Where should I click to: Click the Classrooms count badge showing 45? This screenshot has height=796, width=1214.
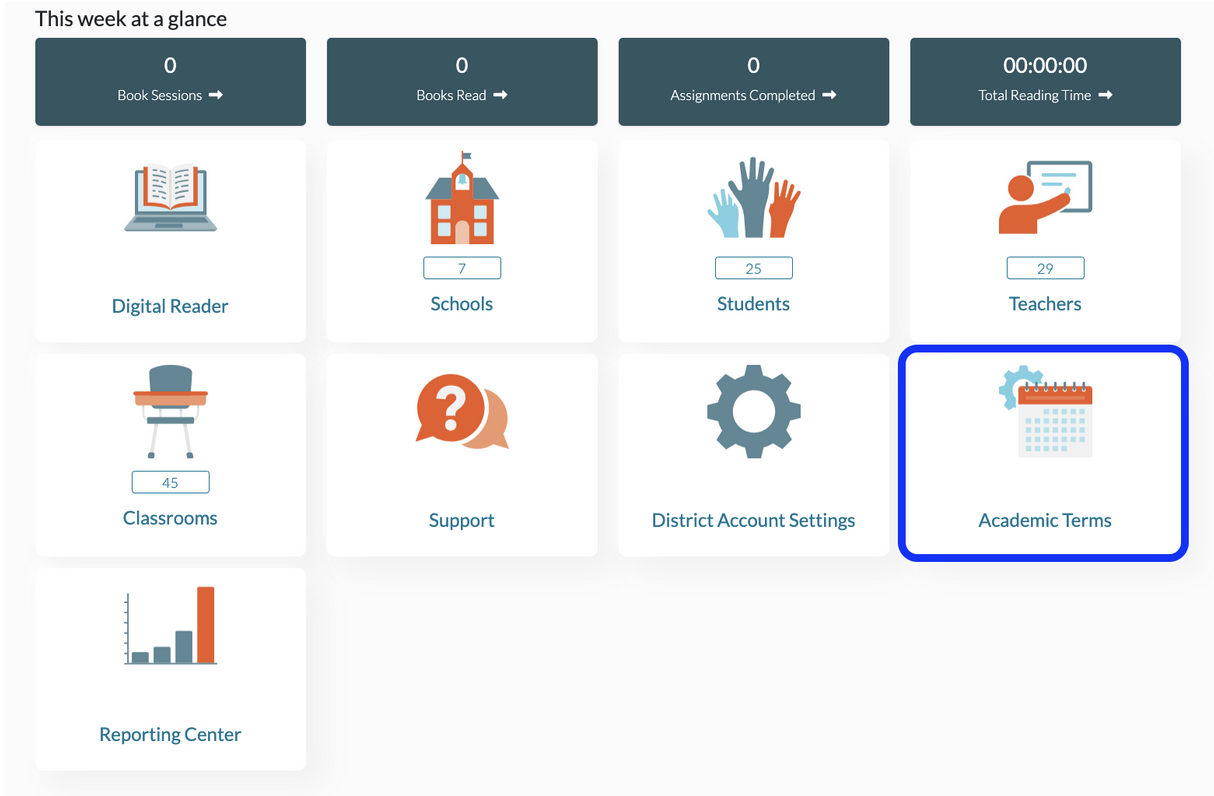tap(170, 482)
